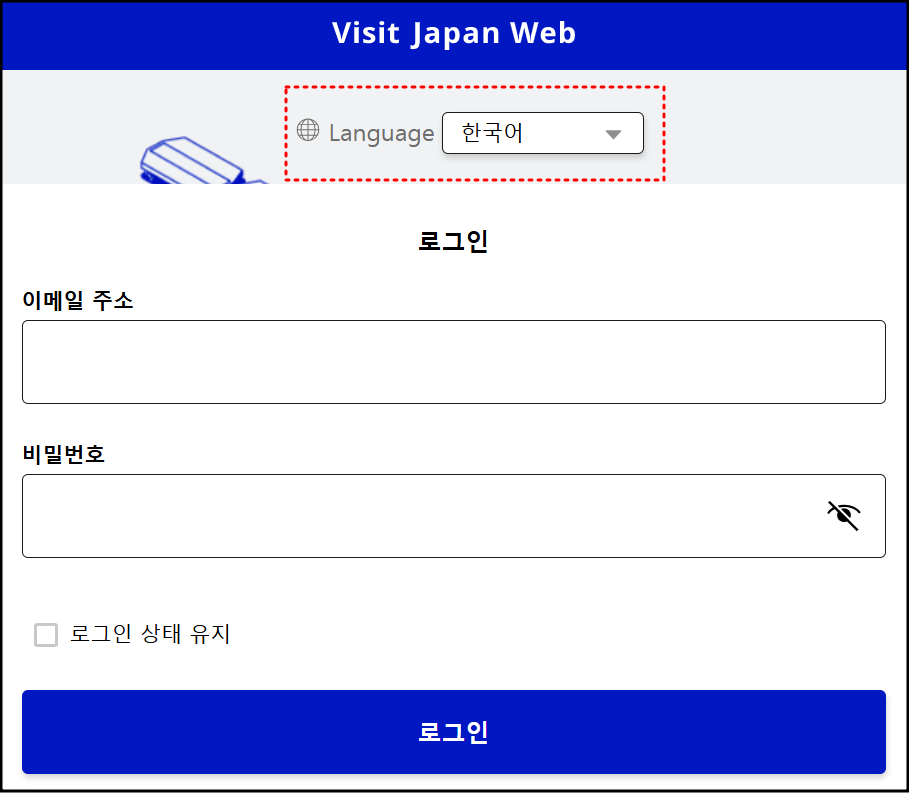
Task: Click inside the 비밀번호 input field
Action: pos(454,516)
